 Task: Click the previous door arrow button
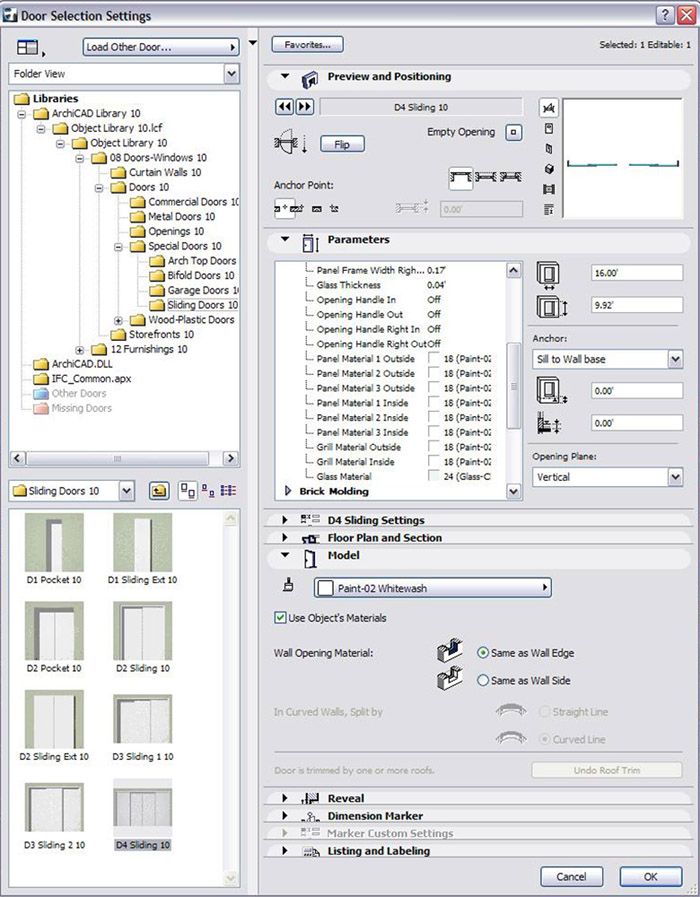tap(284, 107)
